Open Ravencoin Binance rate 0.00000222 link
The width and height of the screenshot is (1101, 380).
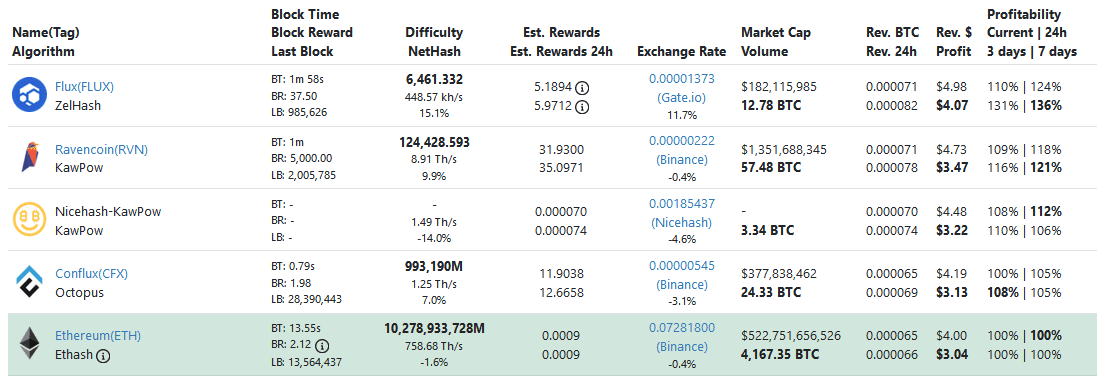(682, 150)
